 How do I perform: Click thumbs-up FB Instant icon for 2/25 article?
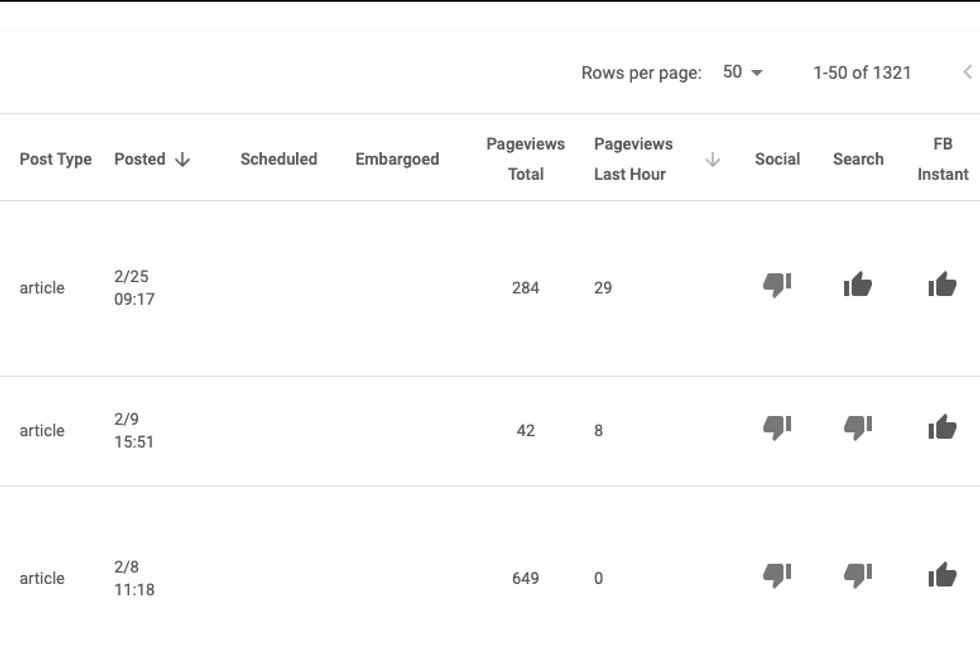(x=942, y=286)
